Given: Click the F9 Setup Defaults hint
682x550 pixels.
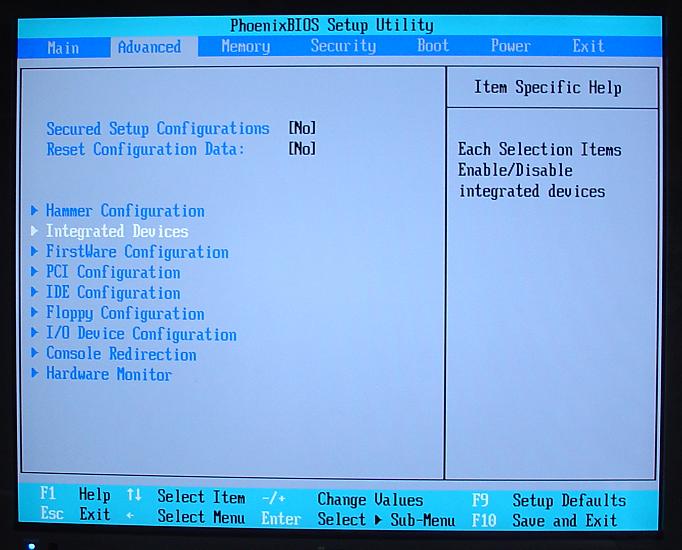Looking at the screenshot, I should click(x=549, y=500).
